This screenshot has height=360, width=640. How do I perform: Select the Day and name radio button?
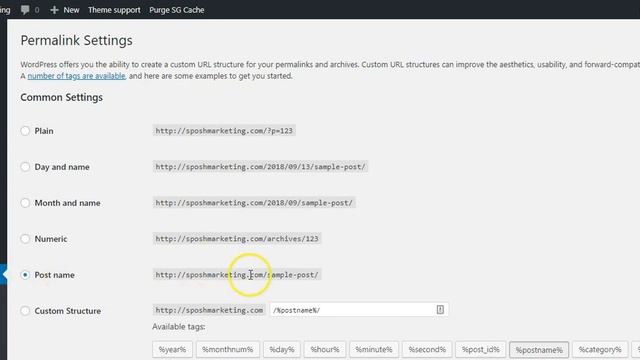coord(25,167)
